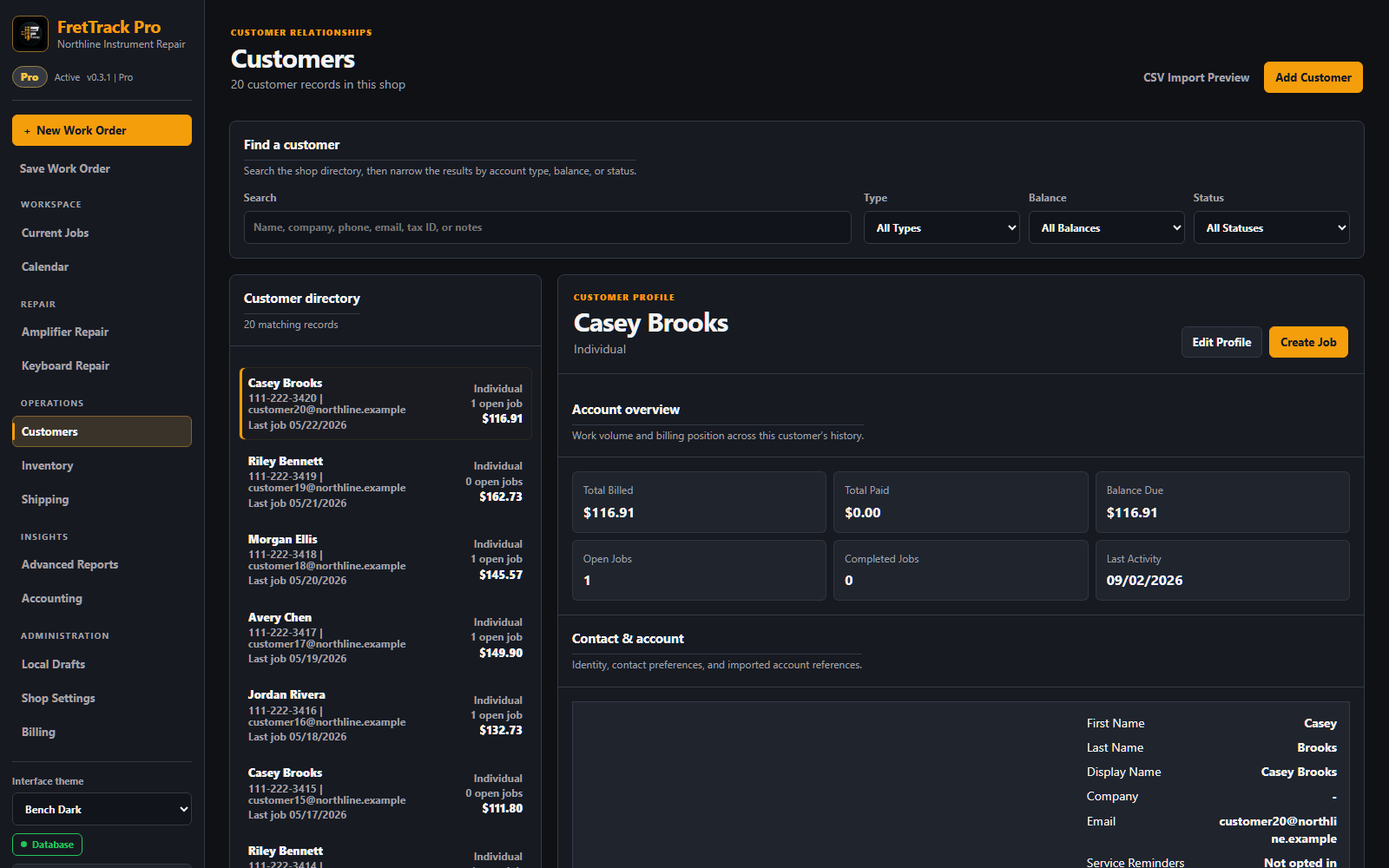Open Inventory section
The height and width of the screenshot is (868, 1389).
[102, 465]
